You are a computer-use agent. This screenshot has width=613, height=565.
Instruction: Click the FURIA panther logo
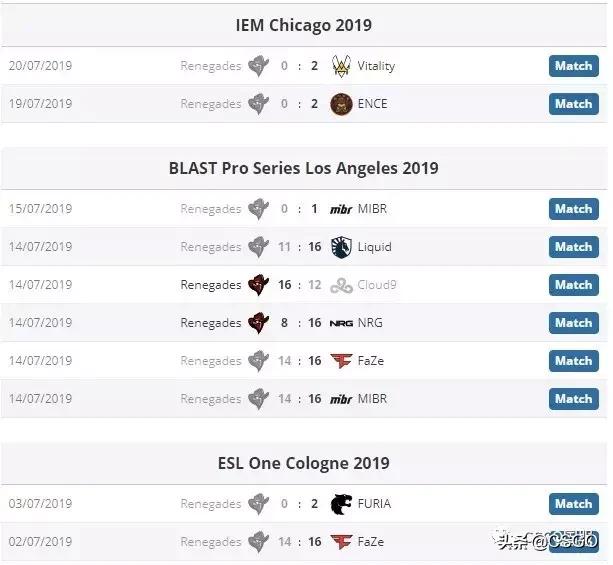[341, 504]
